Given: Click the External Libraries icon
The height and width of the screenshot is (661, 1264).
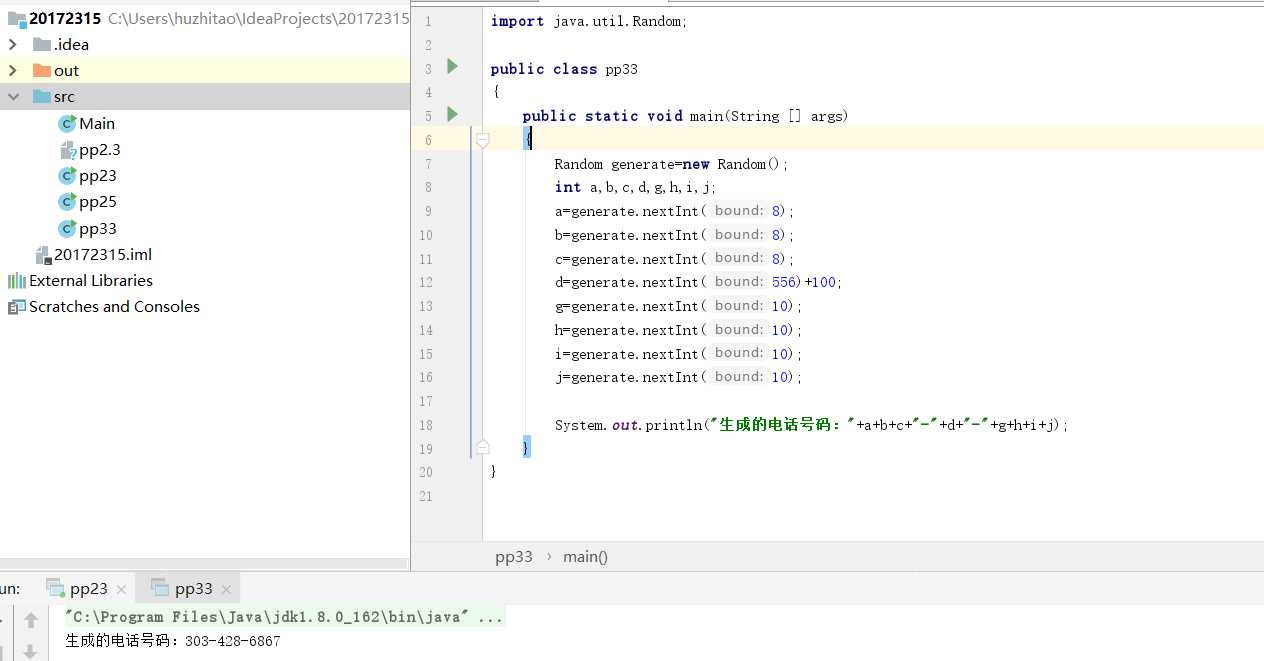Looking at the screenshot, I should [x=17, y=281].
